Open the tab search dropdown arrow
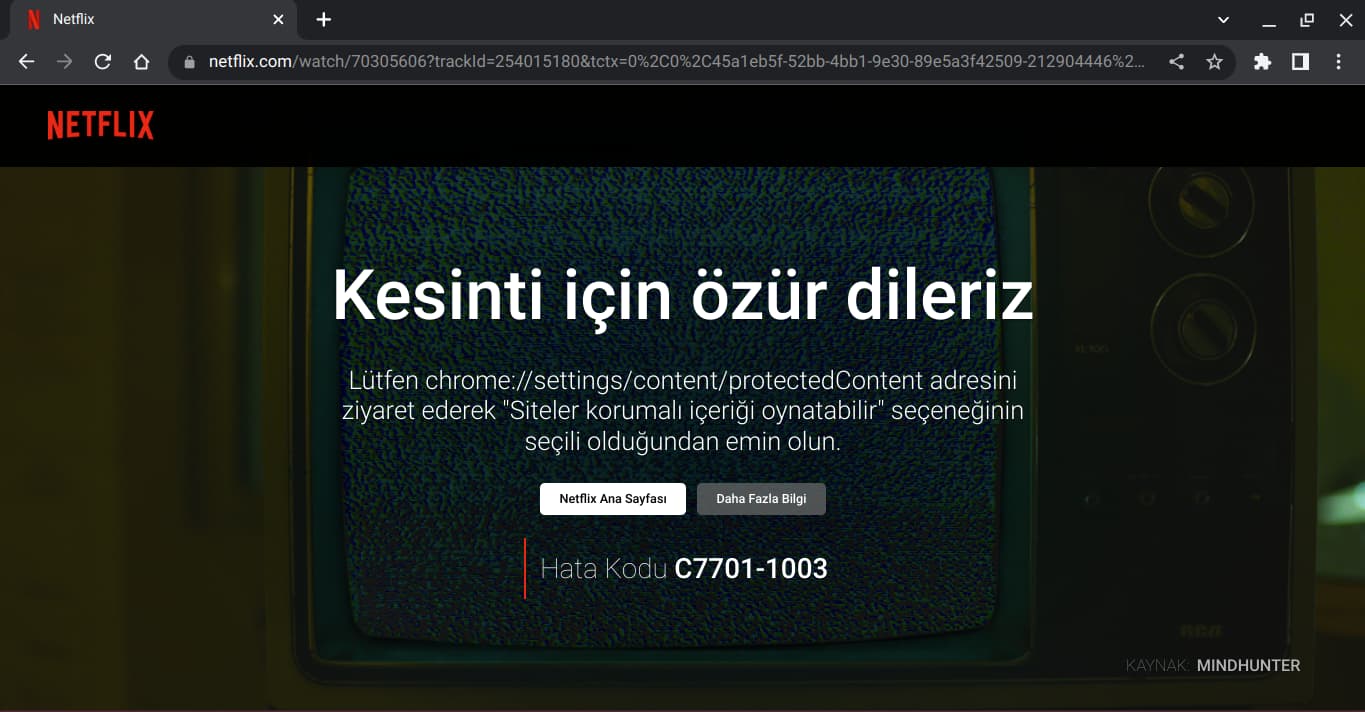The width and height of the screenshot is (1365, 712). pos(1223,19)
